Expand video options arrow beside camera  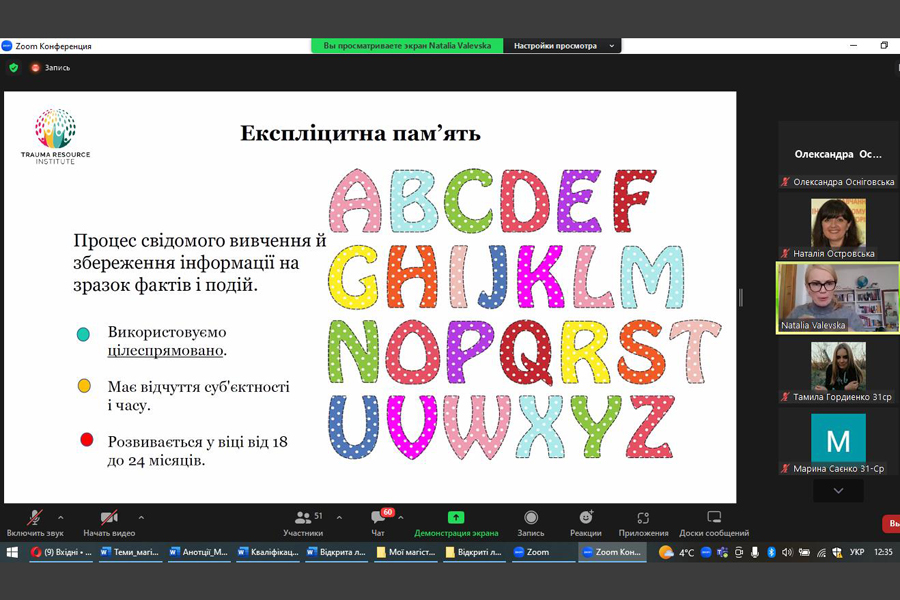(x=141, y=518)
